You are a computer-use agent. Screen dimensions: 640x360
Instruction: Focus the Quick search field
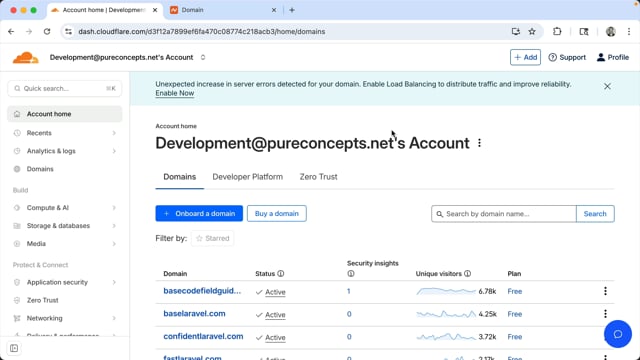(64, 89)
